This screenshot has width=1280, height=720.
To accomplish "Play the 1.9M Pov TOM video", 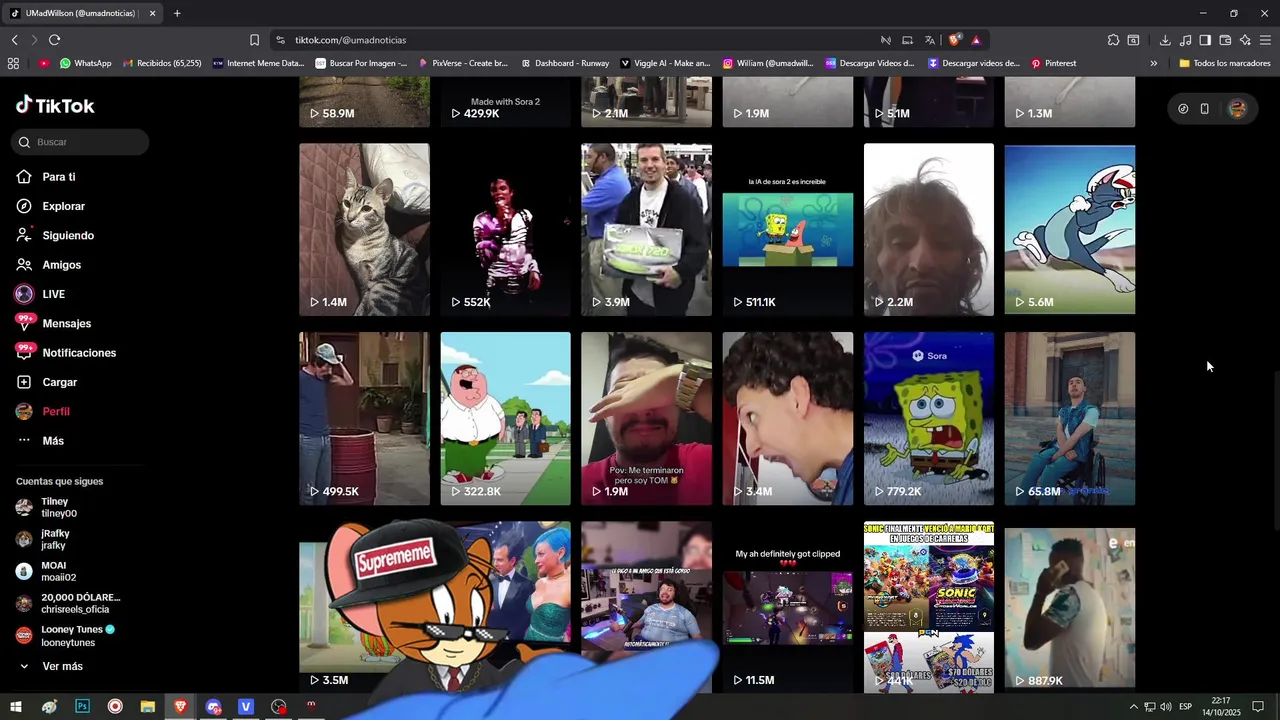I will 646,418.
